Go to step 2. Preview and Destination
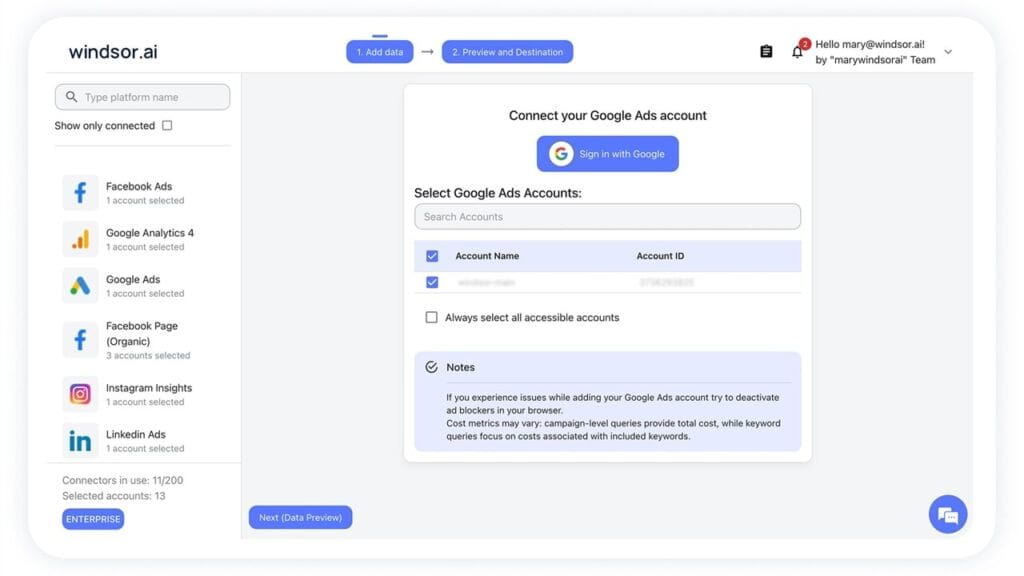1024x576 pixels. (x=507, y=52)
